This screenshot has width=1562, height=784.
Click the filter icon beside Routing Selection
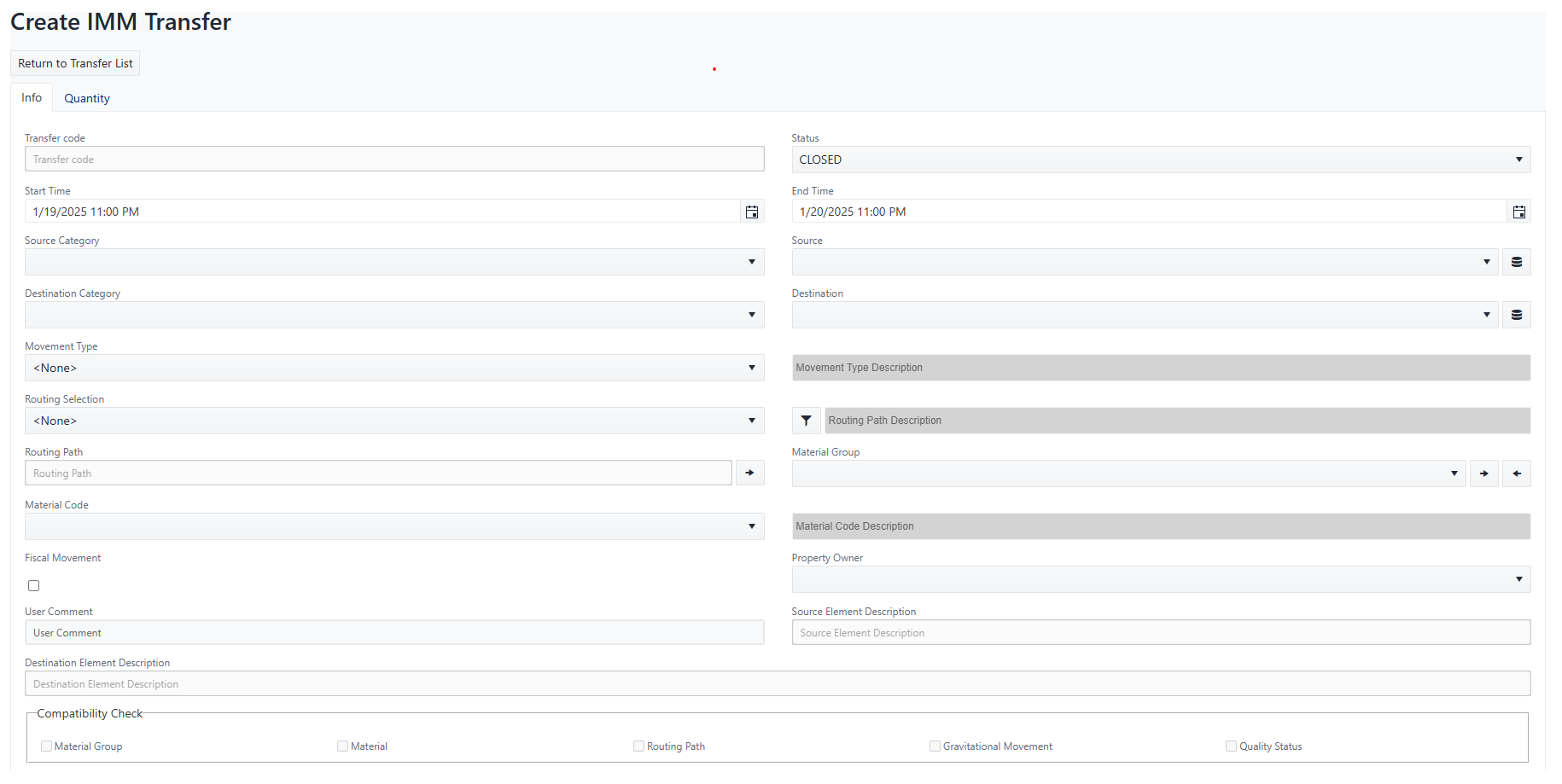[x=806, y=420]
